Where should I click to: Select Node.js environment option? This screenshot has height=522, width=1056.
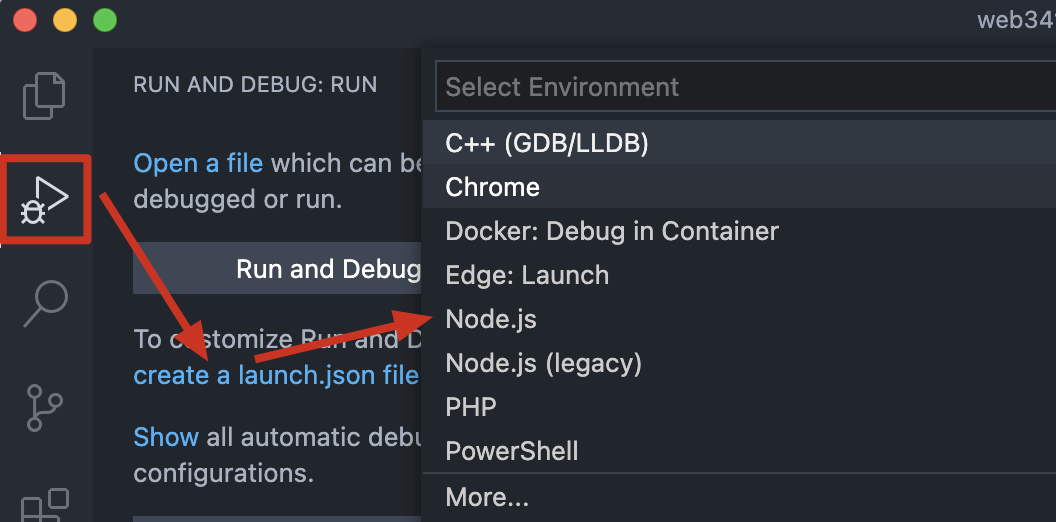point(491,319)
